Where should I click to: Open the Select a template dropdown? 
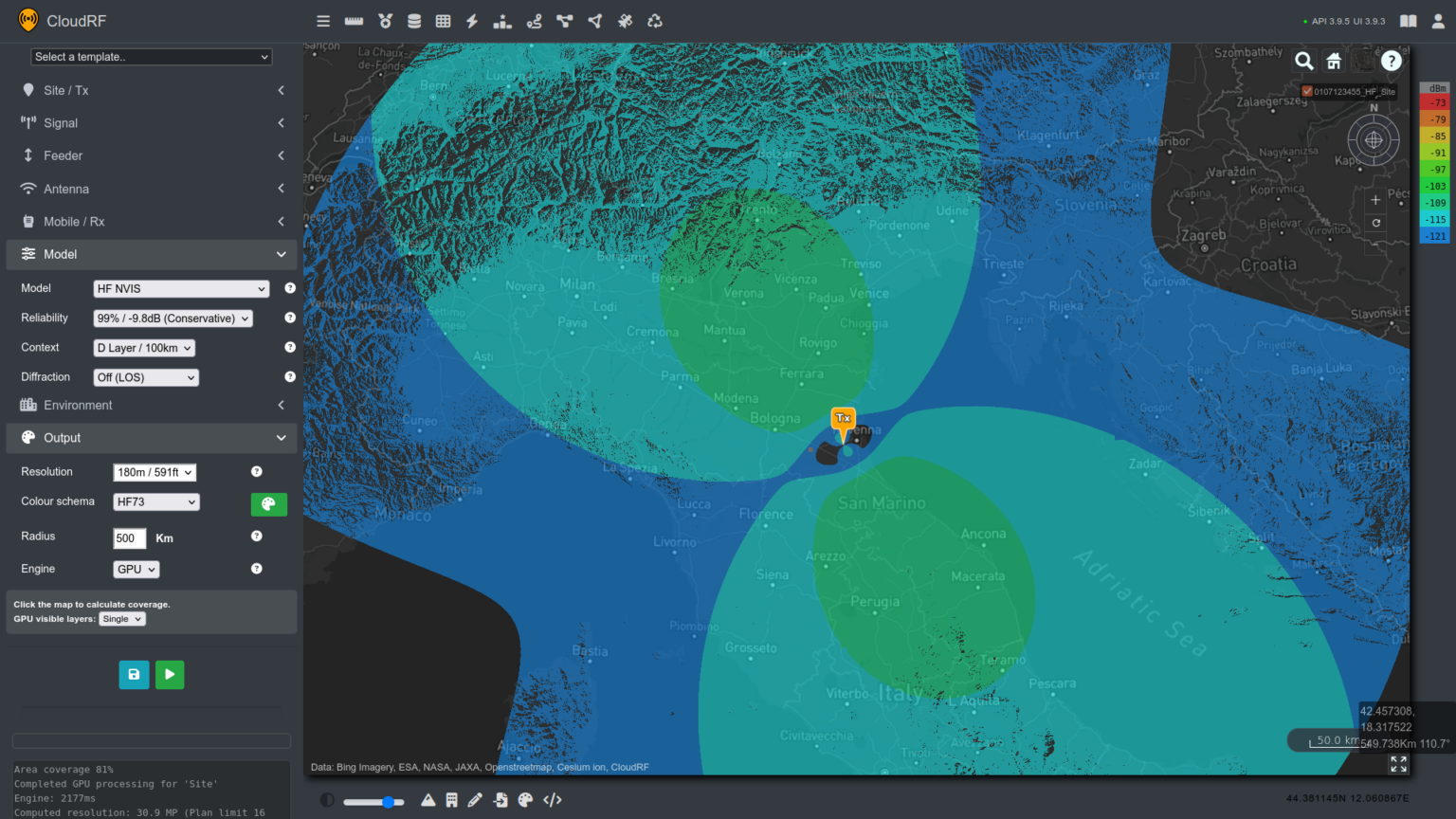point(151,57)
